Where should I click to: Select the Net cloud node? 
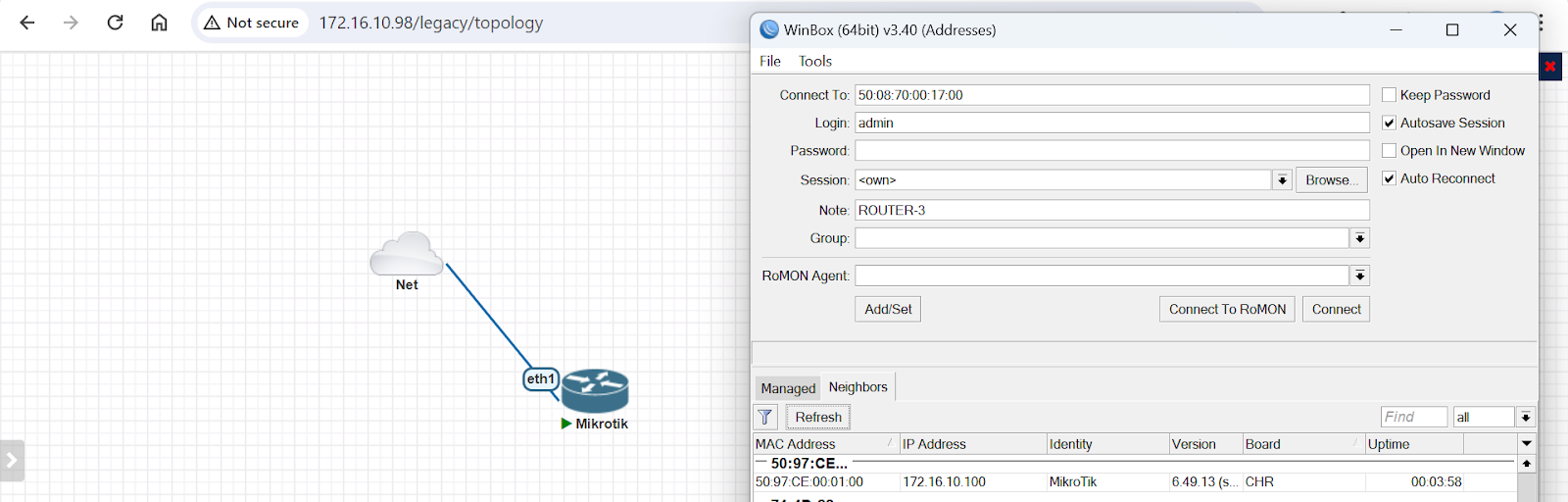(407, 254)
